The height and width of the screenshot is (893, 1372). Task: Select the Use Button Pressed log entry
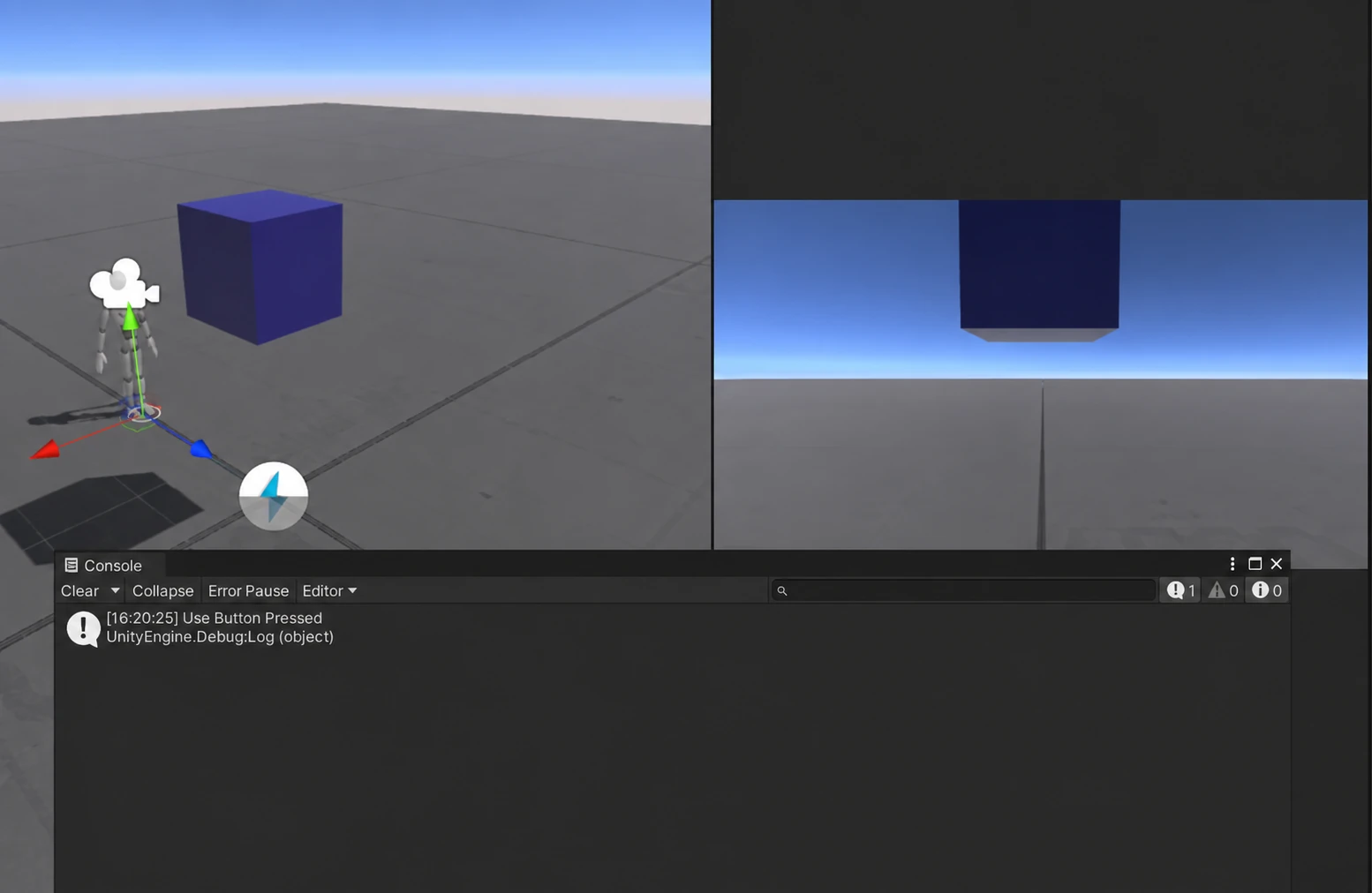(x=673, y=627)
